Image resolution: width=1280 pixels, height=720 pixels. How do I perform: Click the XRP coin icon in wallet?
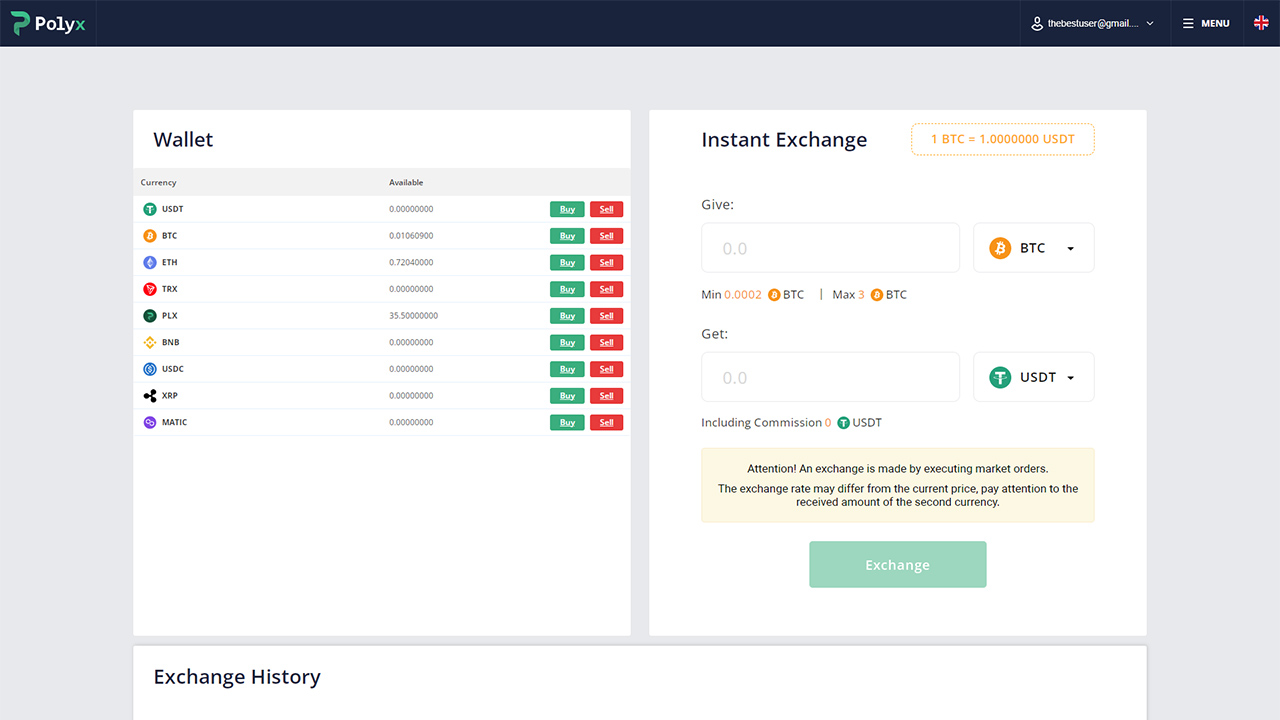pyautogui.click(x=150, y=396)
